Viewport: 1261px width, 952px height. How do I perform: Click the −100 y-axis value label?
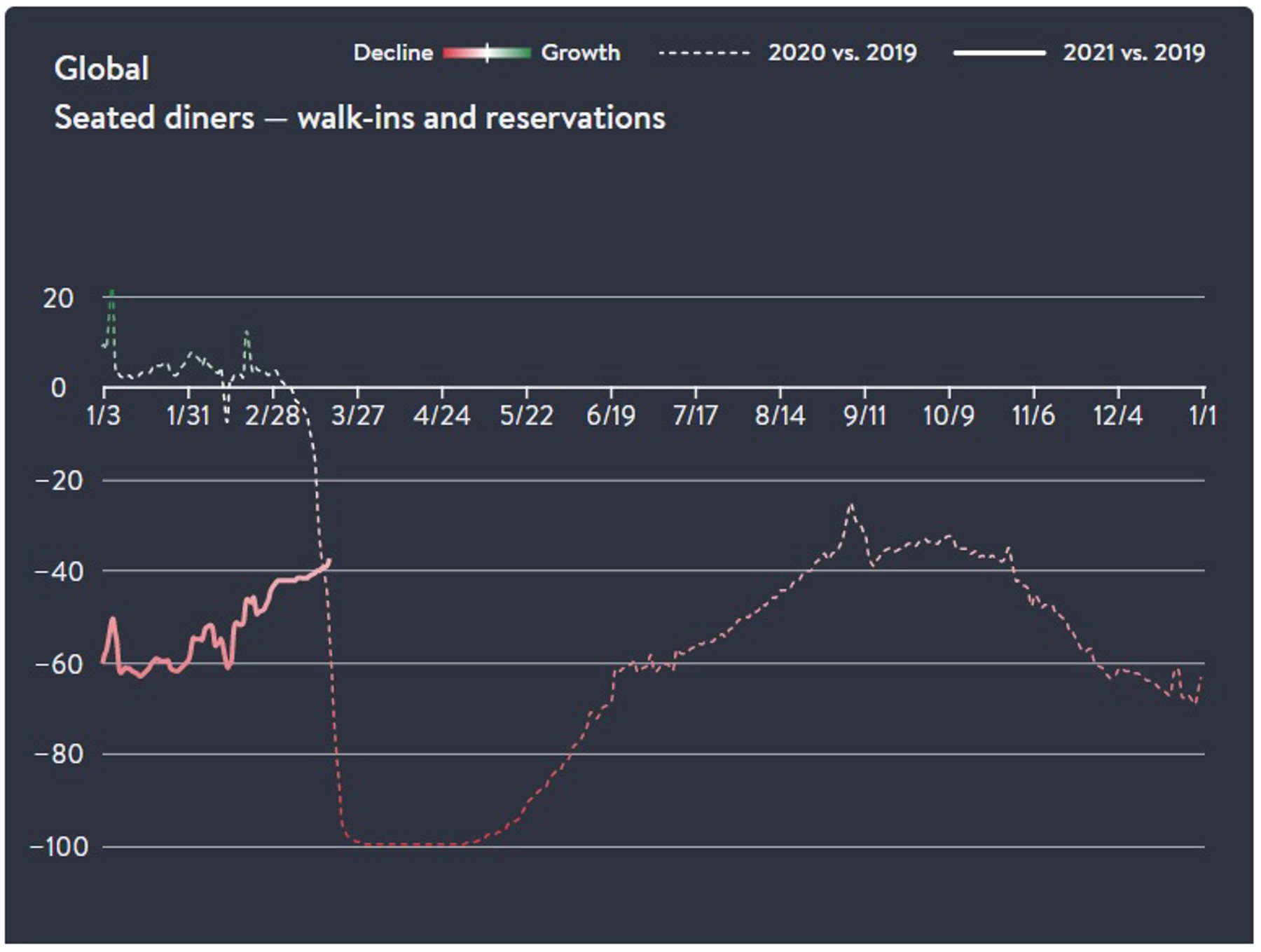click(x=60, y=847)
